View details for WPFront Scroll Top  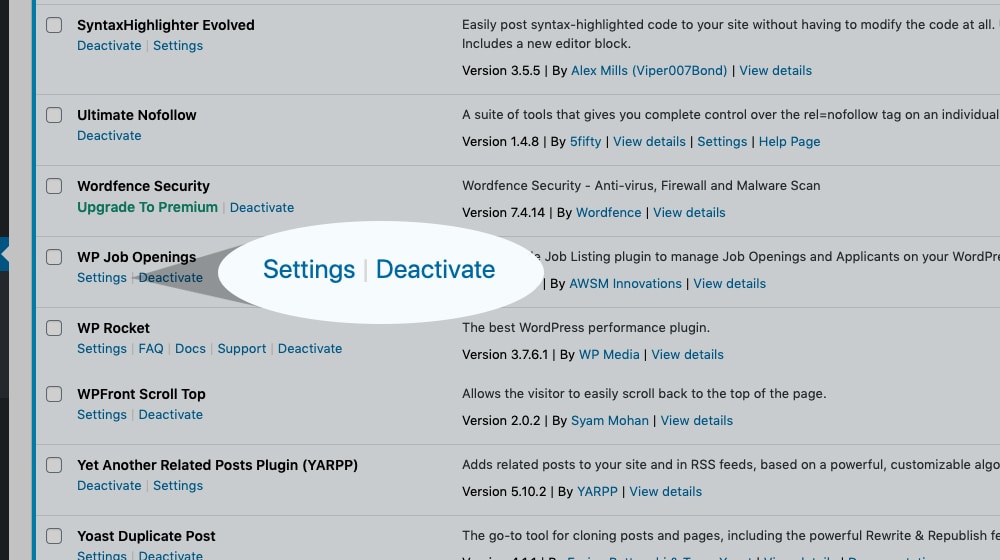click(696, 420)
